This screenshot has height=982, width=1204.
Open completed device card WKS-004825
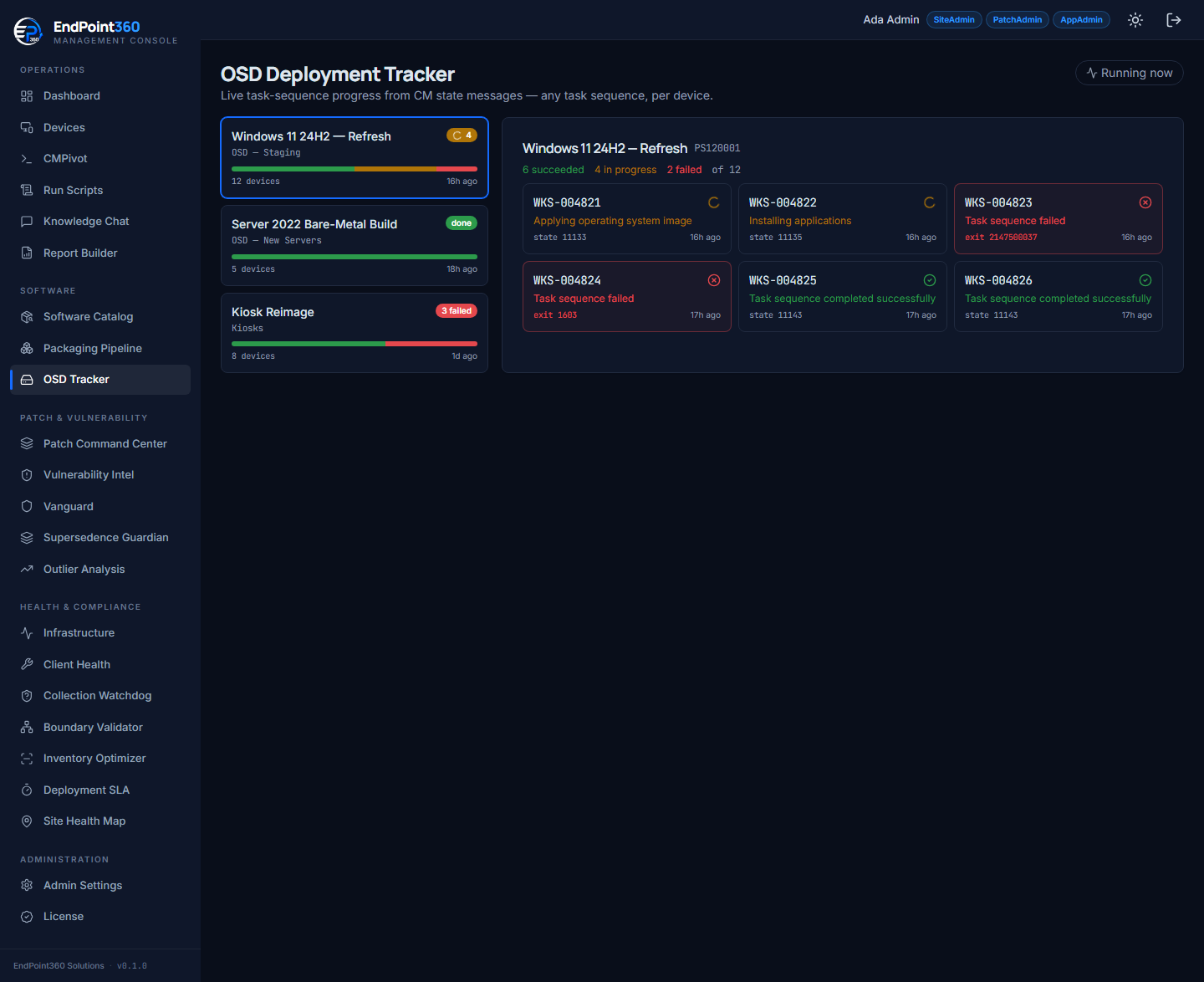(843, 296)
